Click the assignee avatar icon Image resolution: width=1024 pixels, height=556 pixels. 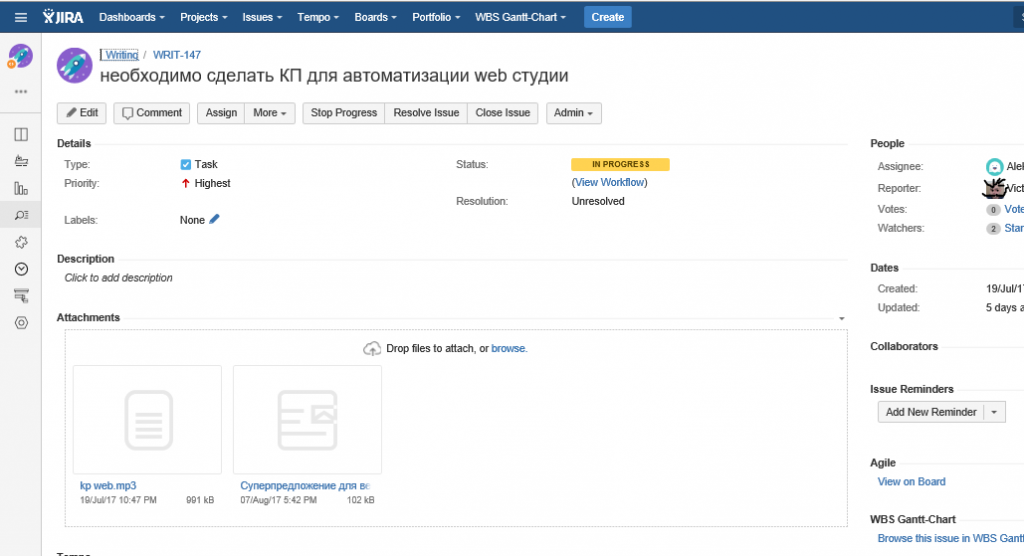[994, 167]
